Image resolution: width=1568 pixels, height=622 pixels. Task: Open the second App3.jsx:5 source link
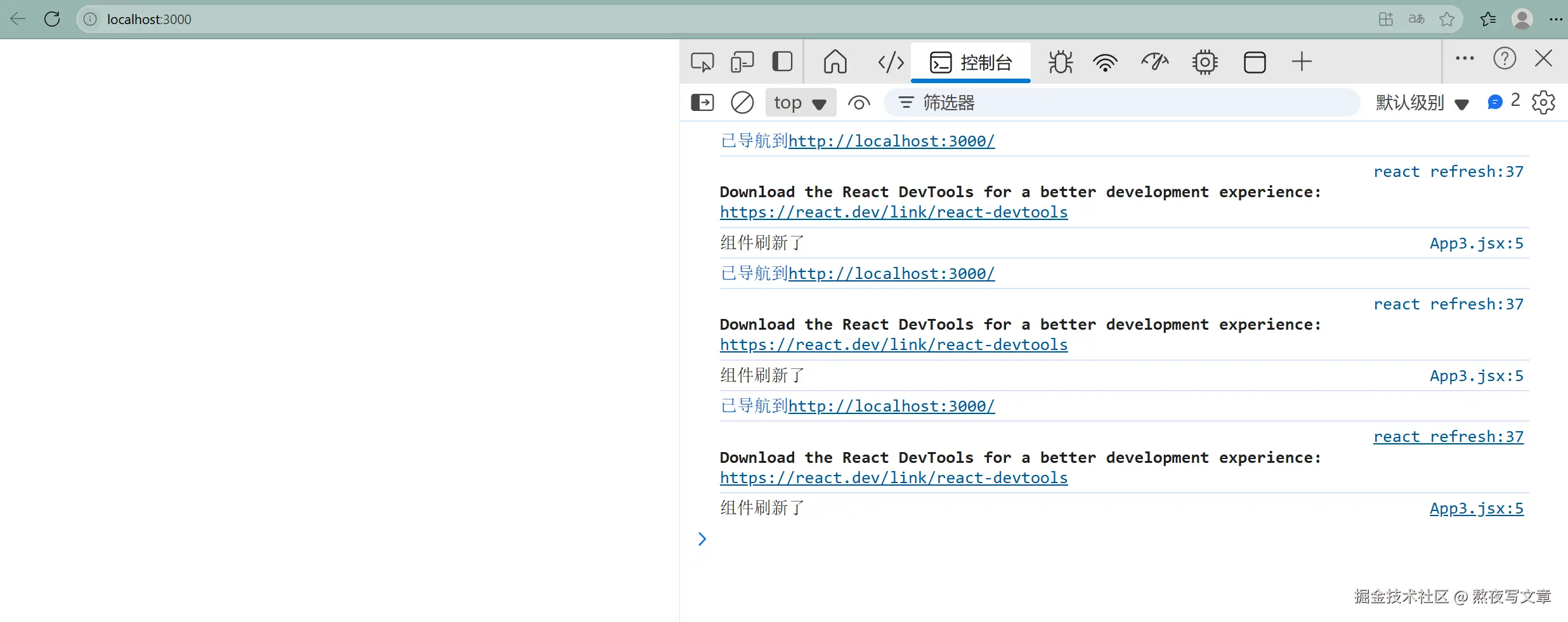click(x=1476, y=376)
